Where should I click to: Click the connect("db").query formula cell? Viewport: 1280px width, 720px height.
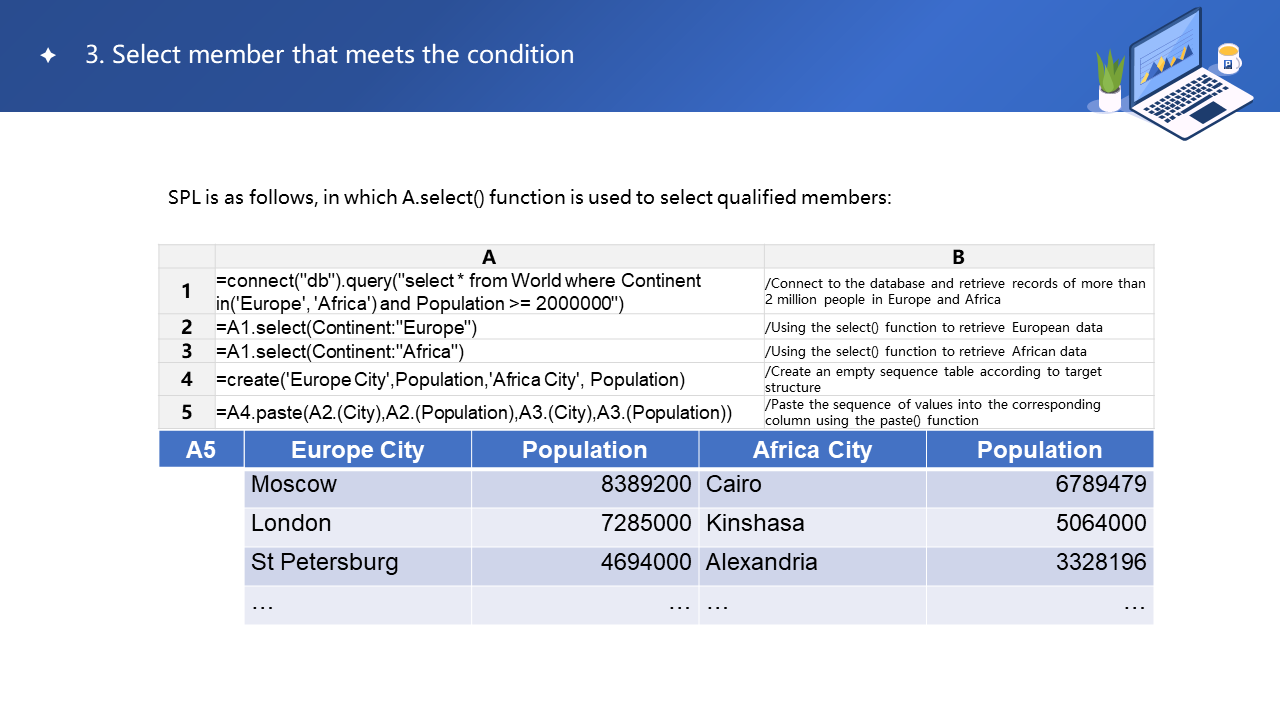[x=489, y=291]
